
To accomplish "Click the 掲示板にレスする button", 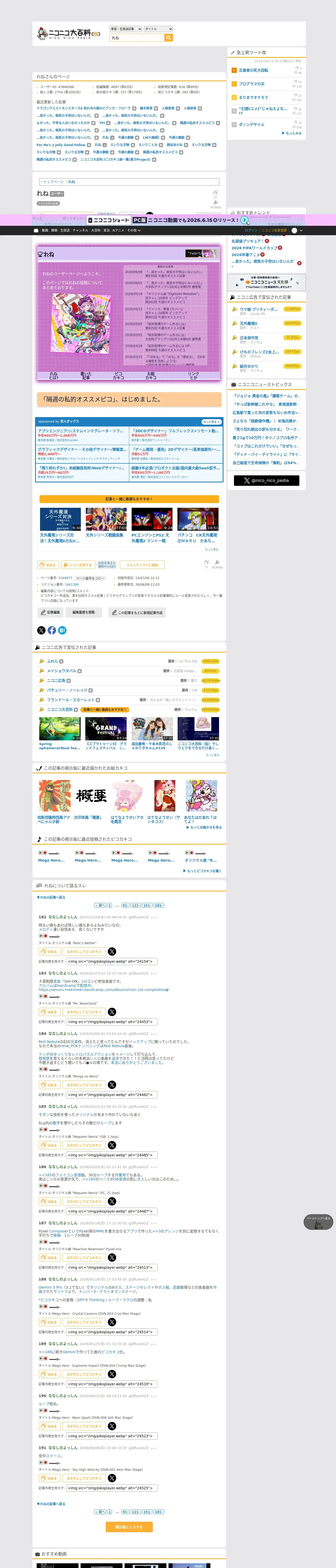I will 129,1527.
